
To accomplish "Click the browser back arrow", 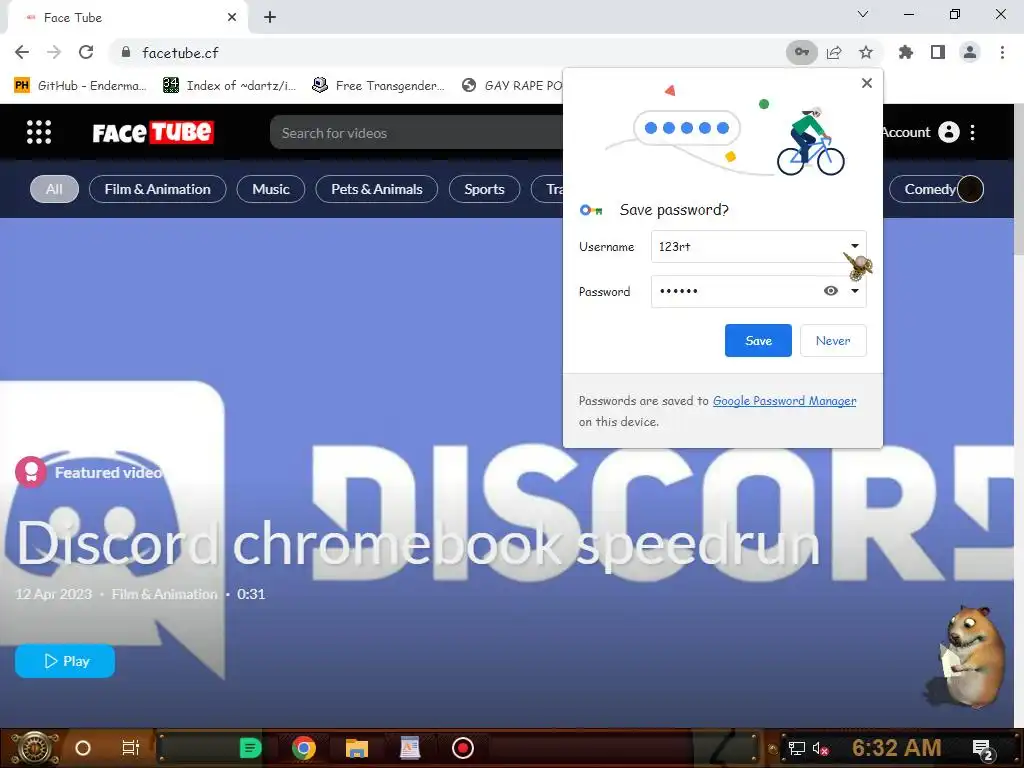I will 22,52.
